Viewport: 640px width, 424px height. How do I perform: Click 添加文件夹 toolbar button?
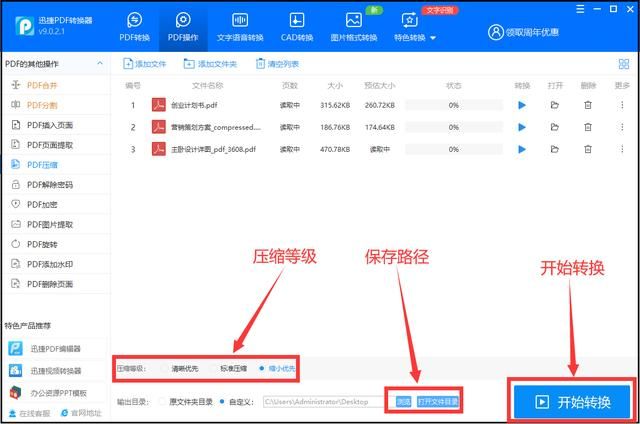tap(210, 64)
